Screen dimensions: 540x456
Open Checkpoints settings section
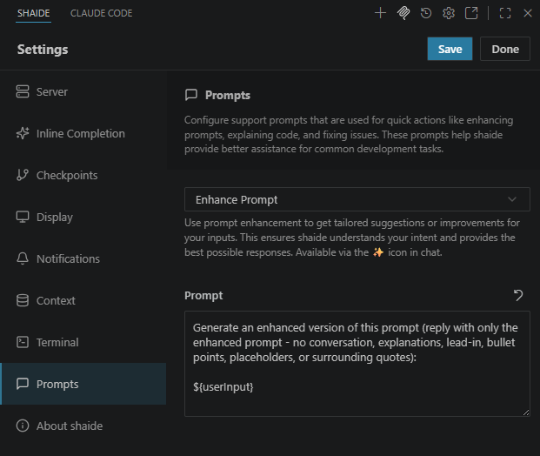click(x=83, y=175)
